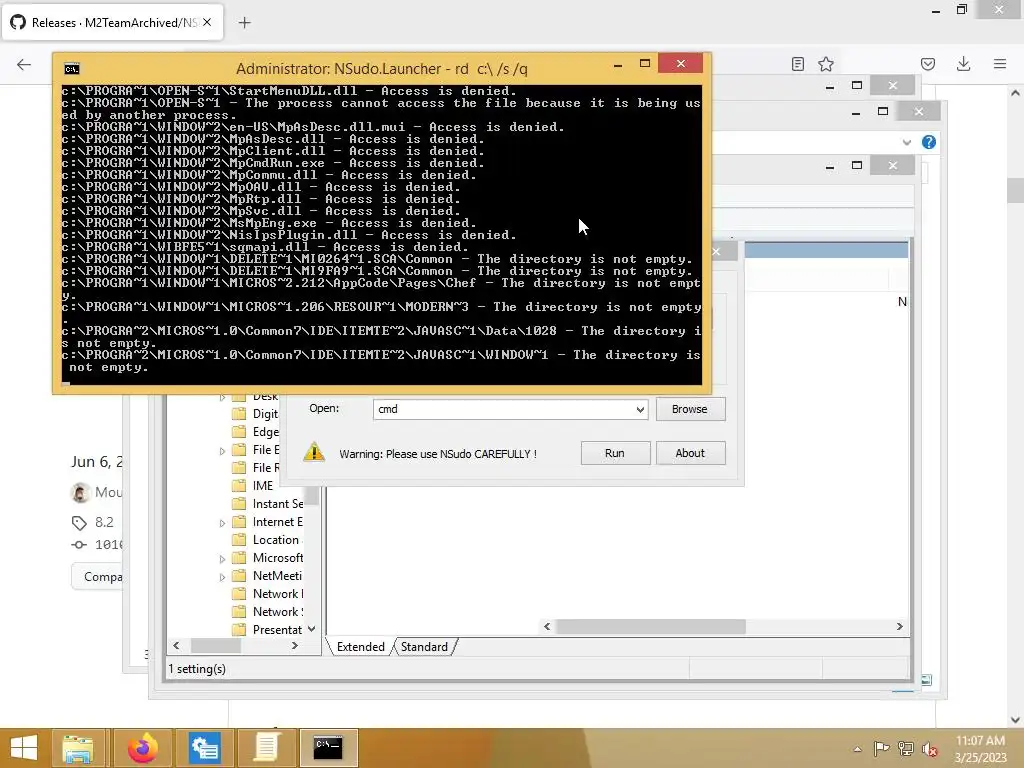Screen dimensions: 1024x768
Task: Click the network tray icon
Action: click(905, 749)
